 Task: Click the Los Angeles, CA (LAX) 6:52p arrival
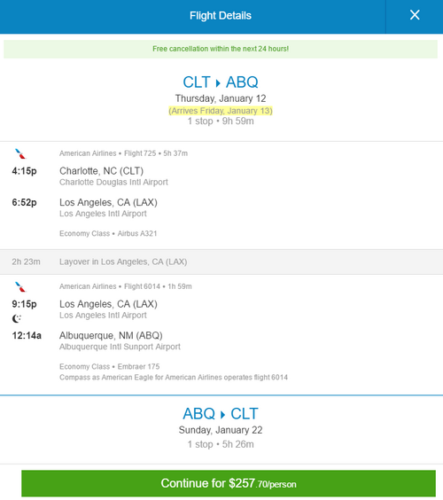108,203
